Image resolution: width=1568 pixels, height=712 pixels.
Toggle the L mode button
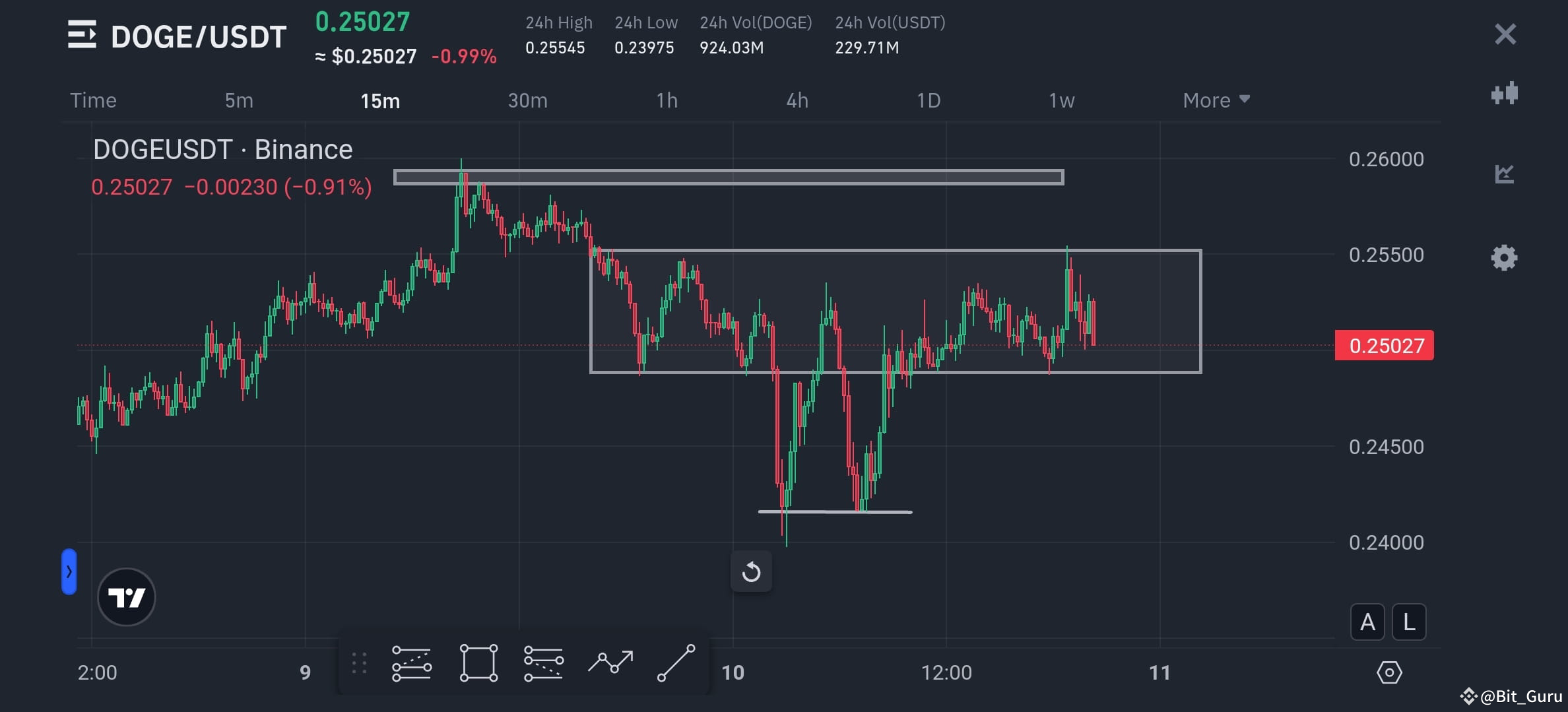(x=1409, y=622)
